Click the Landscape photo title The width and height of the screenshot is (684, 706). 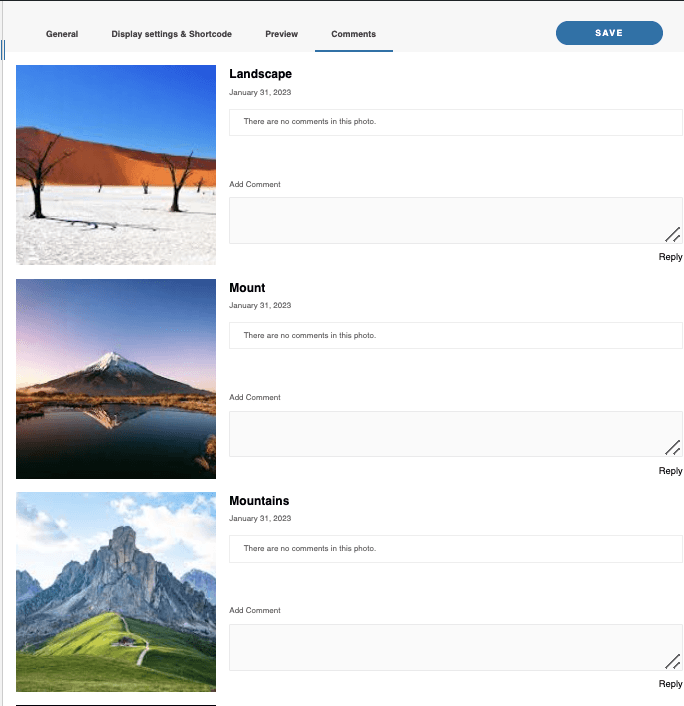(x=260, y=74)
